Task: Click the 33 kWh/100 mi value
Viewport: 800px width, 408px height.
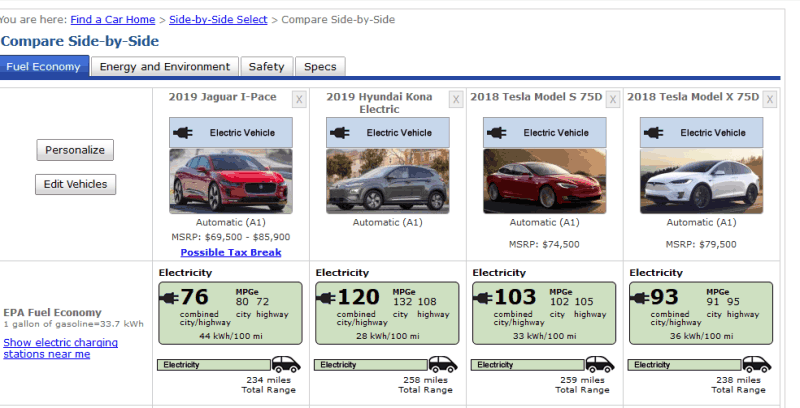Action: pos(544,336)
